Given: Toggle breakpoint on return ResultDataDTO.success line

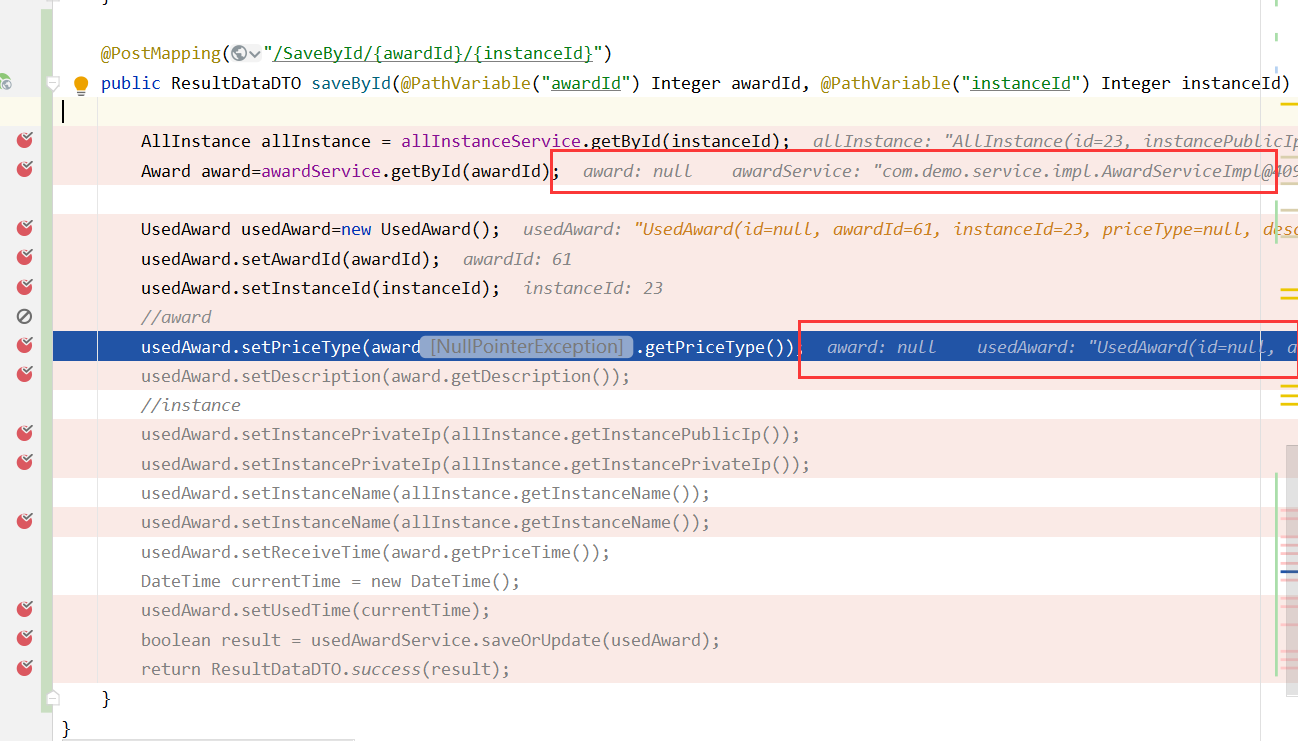Looking at the screenshot, I should click(25, 667).
